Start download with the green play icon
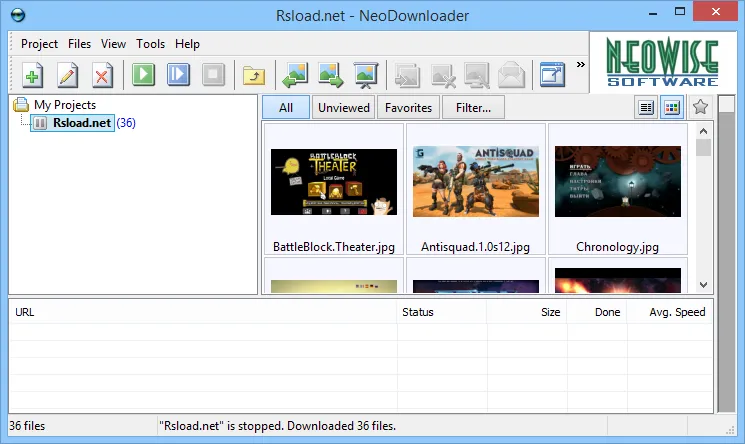Image resolution: width=745 pixels, height=444 pixels. [x=143, y=75]
